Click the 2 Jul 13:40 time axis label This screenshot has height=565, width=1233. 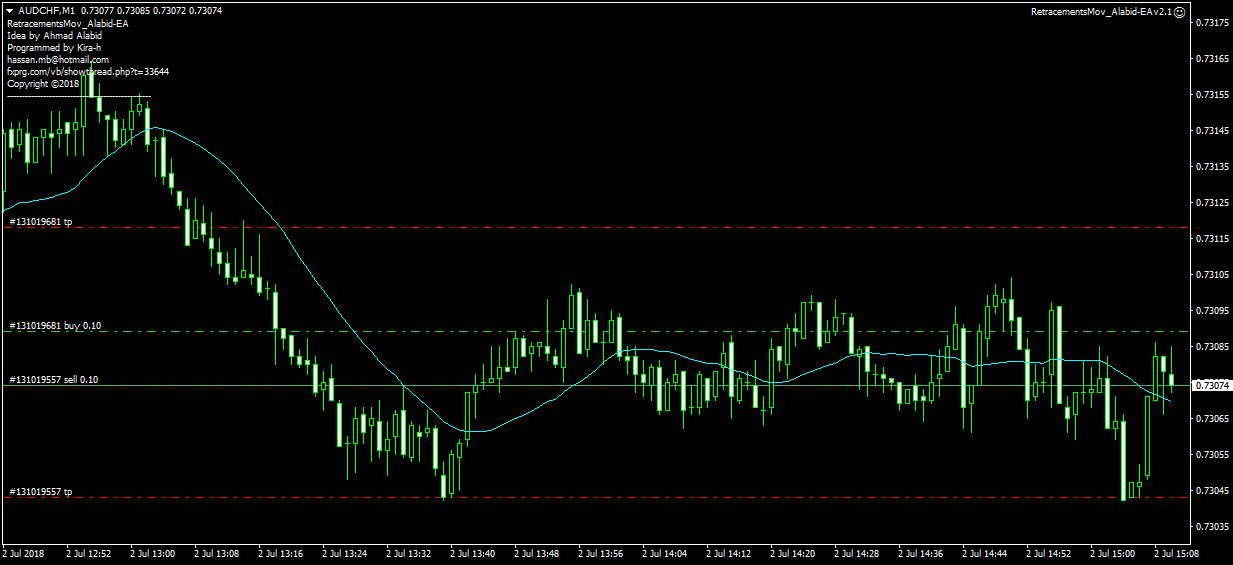coord(475,553)
